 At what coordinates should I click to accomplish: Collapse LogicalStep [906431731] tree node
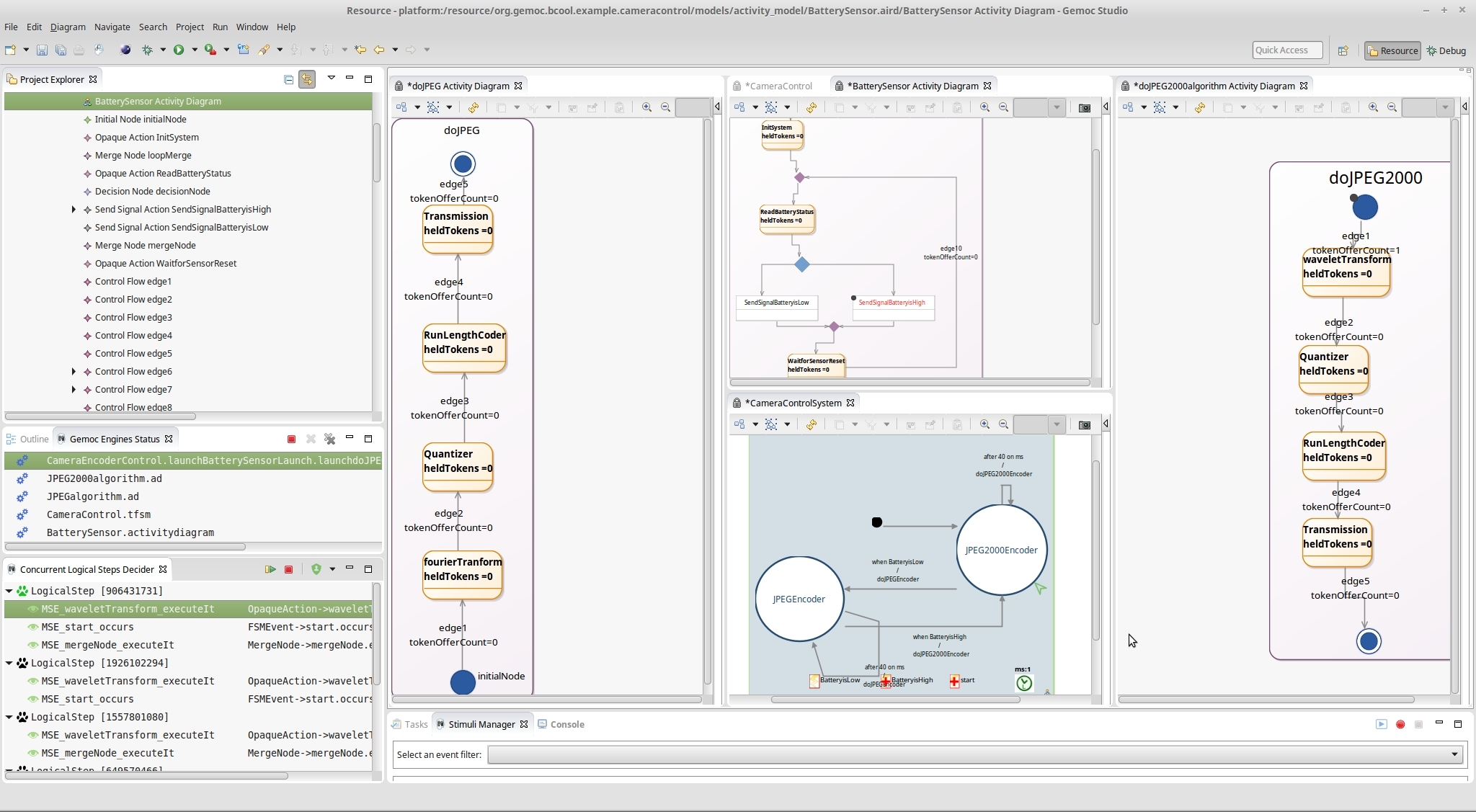tap(9, 591)
